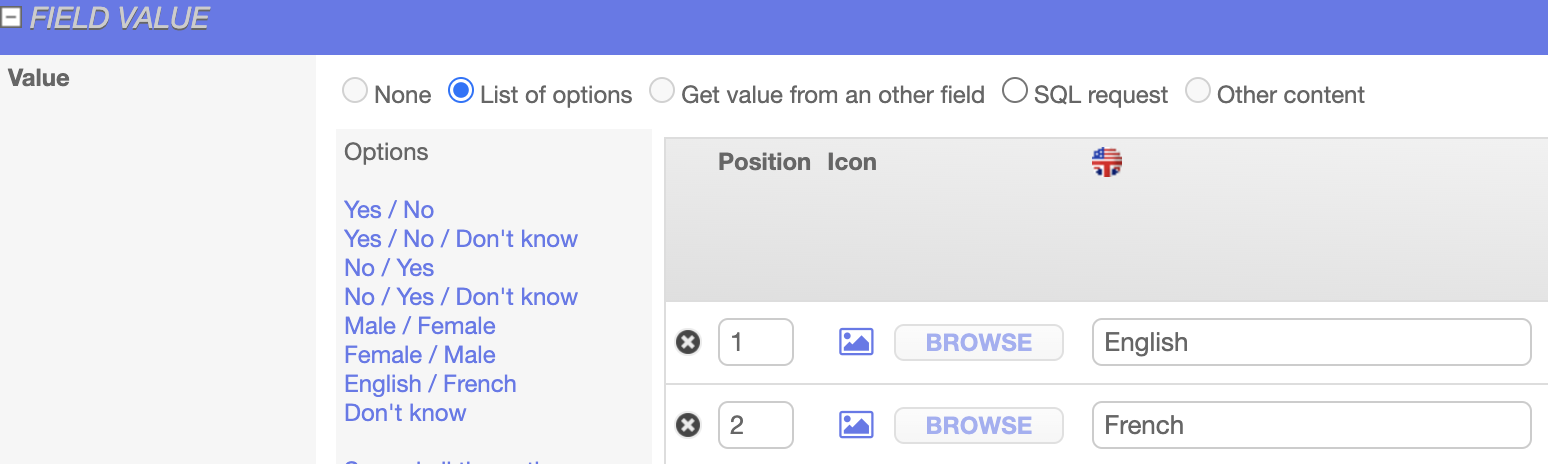Screen dimensions: 1548x464
Task: Click the French label text field
Action: pyautogui.click(x=1311, y=426)
